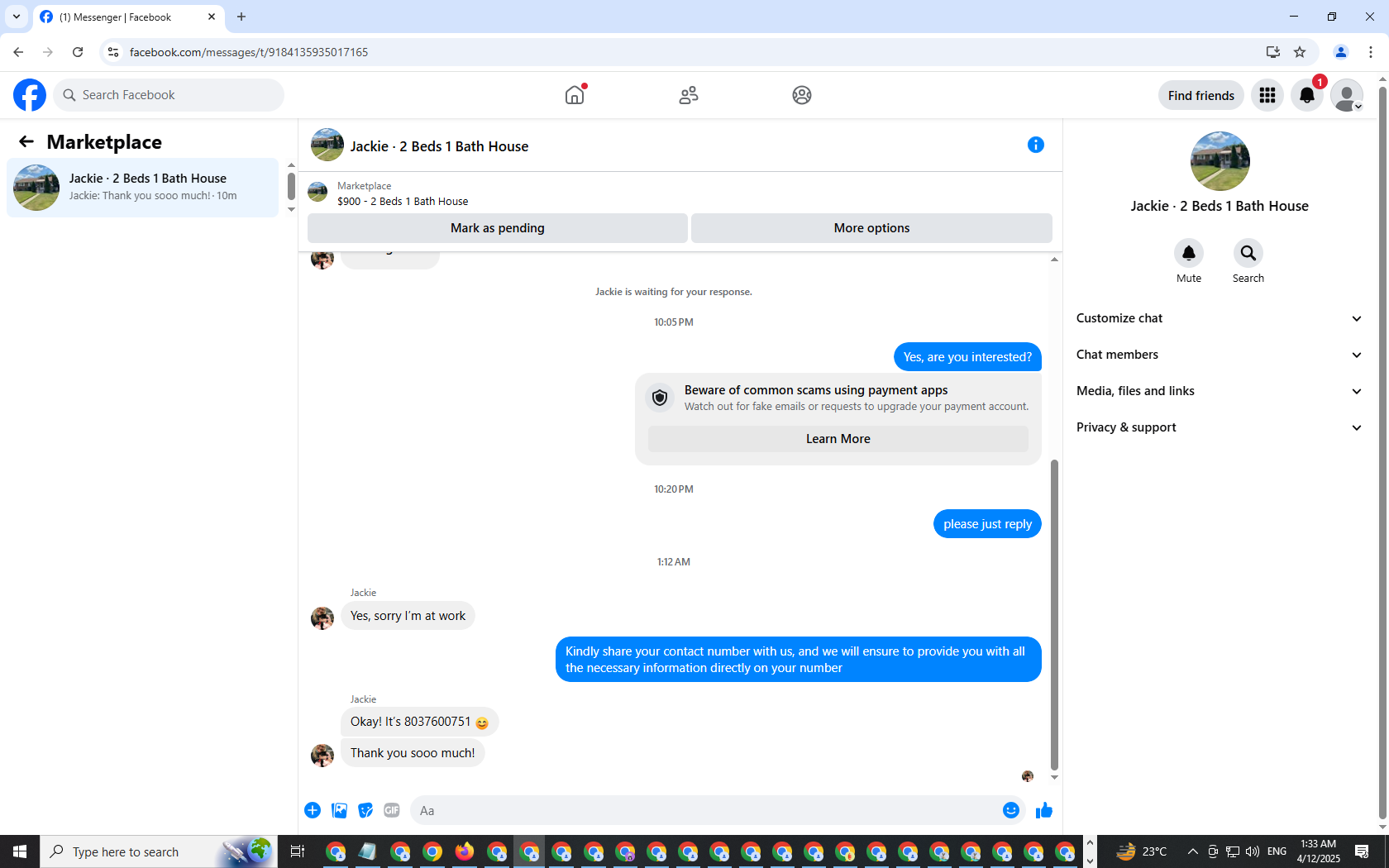Screen dimensions: 1389x868
Task: Select the Messenger | Facebook browser tab
Action: (128, 17)
